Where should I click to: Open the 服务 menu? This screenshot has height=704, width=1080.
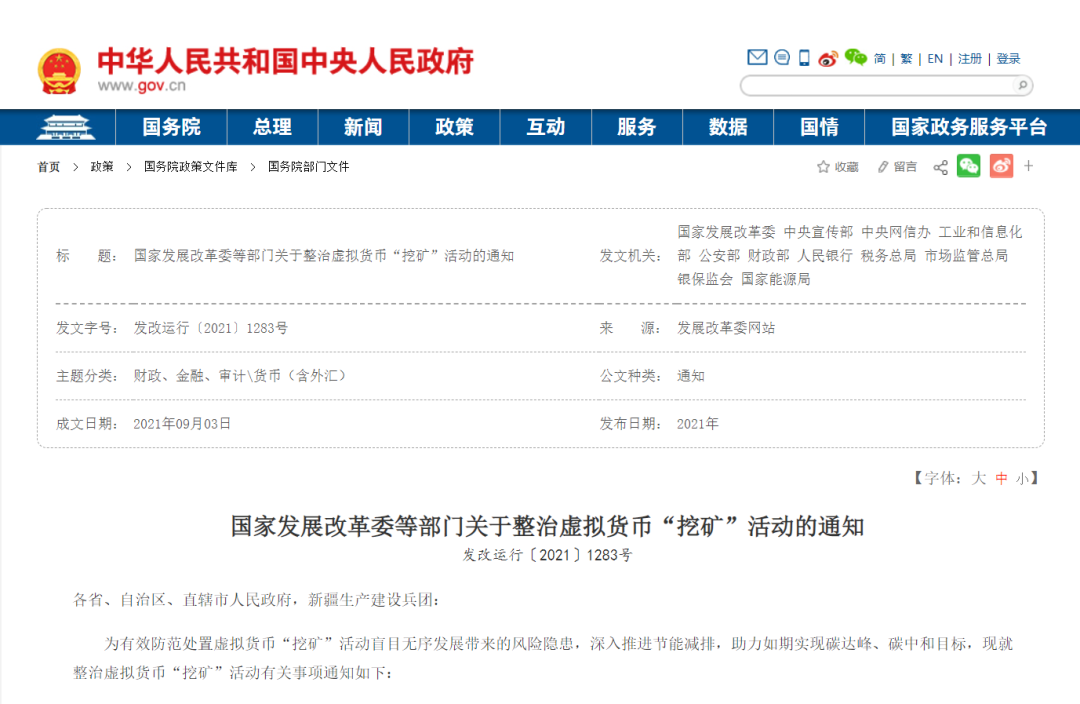click(x=636, y=127)
